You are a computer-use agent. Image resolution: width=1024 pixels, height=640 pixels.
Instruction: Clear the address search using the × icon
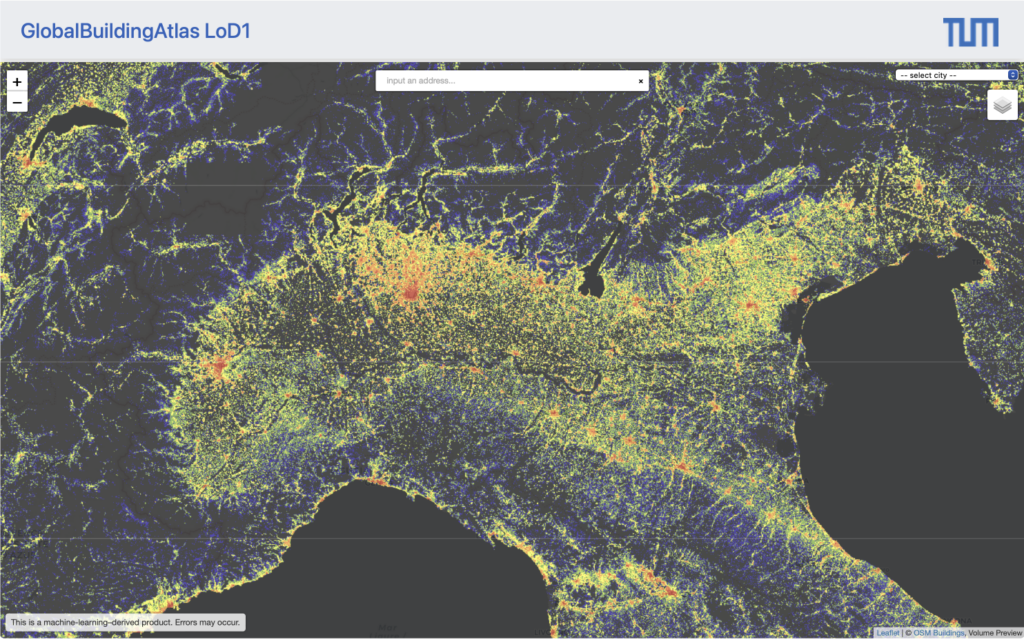(x=640, y=81)
